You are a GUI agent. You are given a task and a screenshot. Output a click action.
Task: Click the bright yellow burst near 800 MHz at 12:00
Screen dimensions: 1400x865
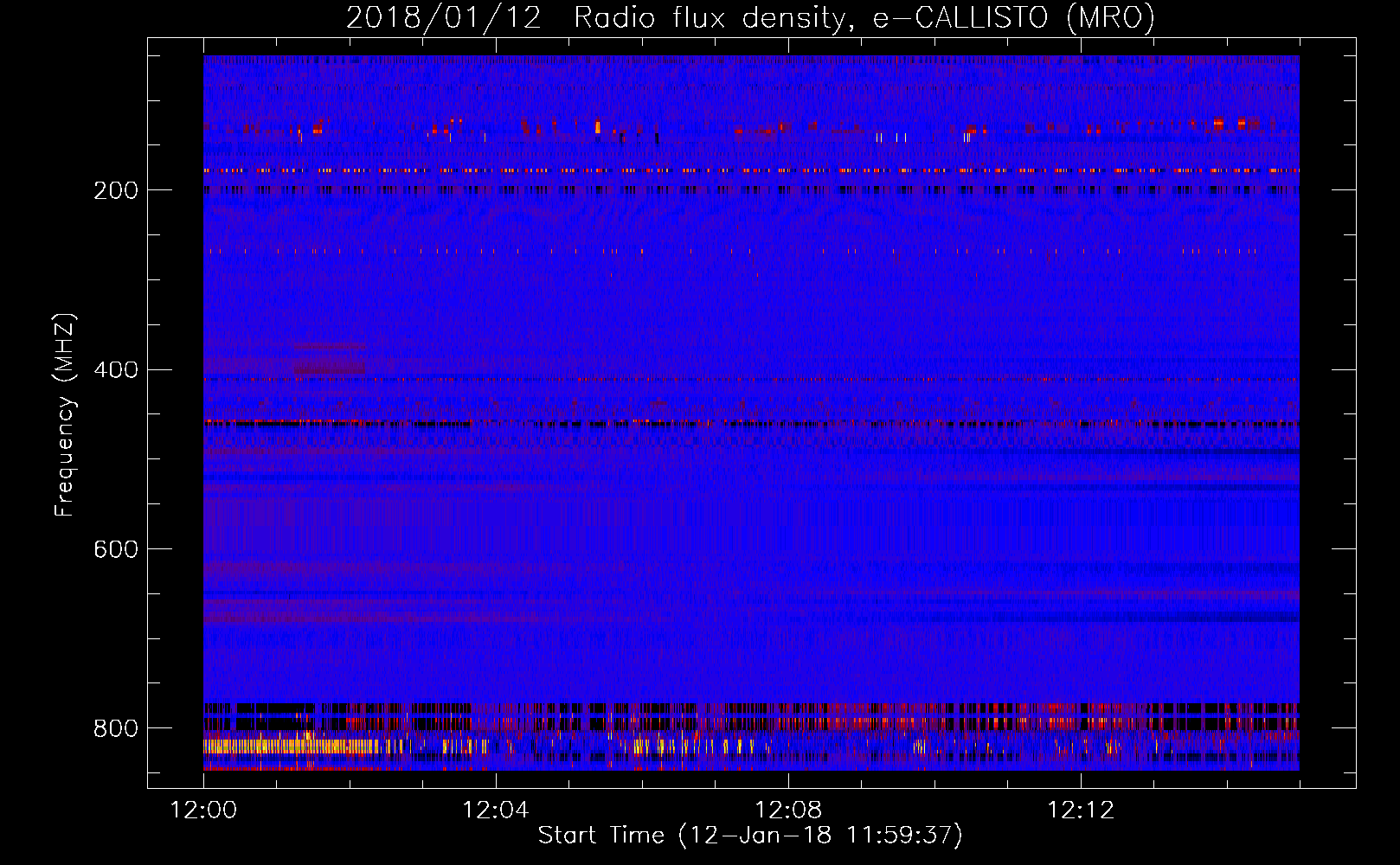click(x=291, y=746)
